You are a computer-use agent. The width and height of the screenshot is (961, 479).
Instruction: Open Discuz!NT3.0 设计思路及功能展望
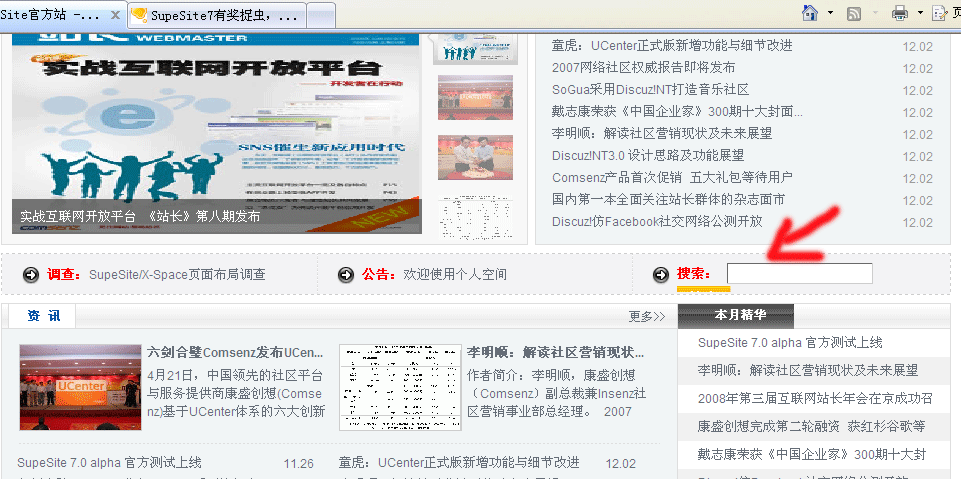[648, 156]
